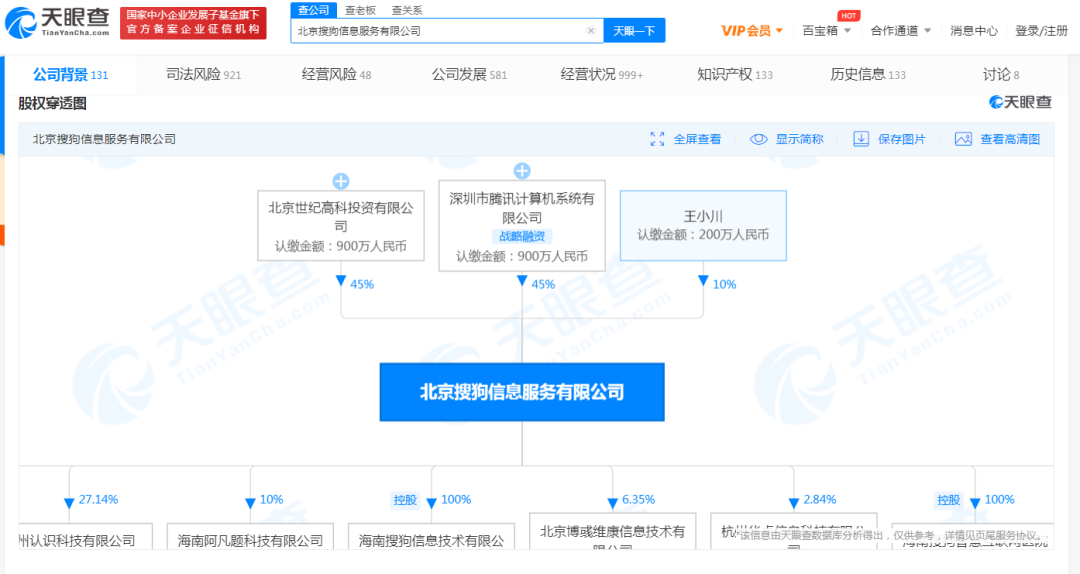The width and height of the screenshot is (1080, 574).
Task: Expand shareholders above 北京世纪高科投资有限公司
Action: click(x=341, y=181)
